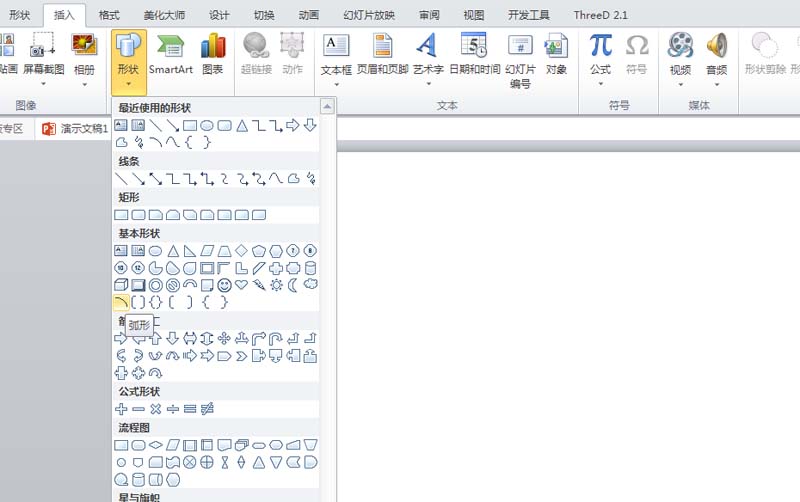Open the 审阅 review tab

pos(429,15)
